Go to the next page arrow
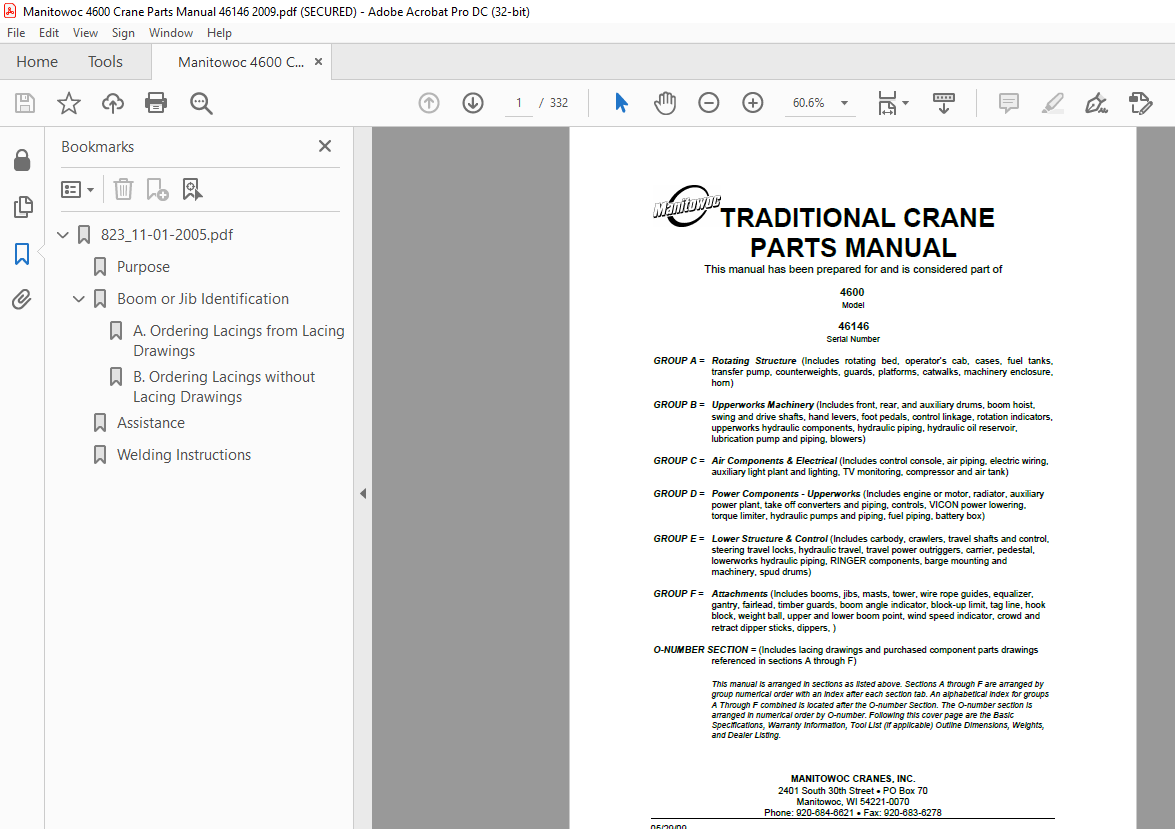 473,103
